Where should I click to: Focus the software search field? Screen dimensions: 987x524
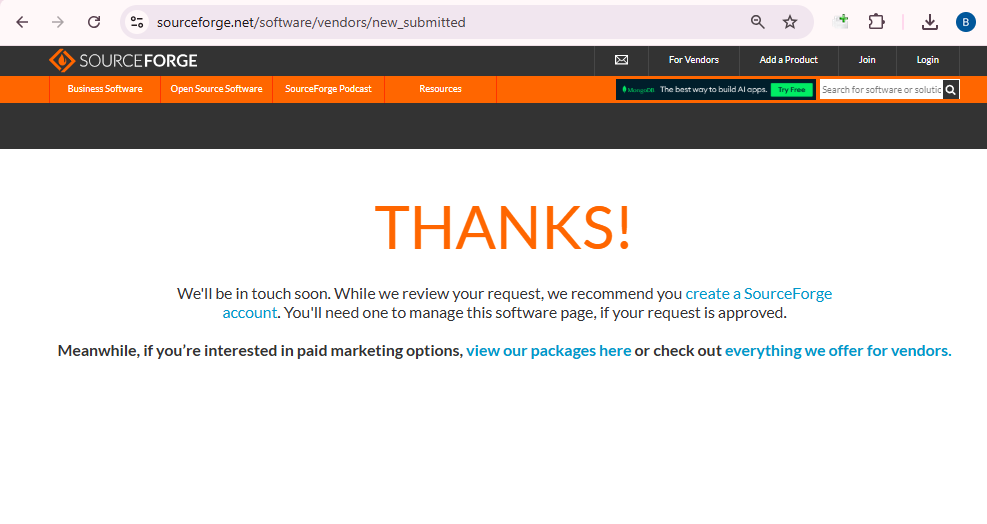coord(880,90)
